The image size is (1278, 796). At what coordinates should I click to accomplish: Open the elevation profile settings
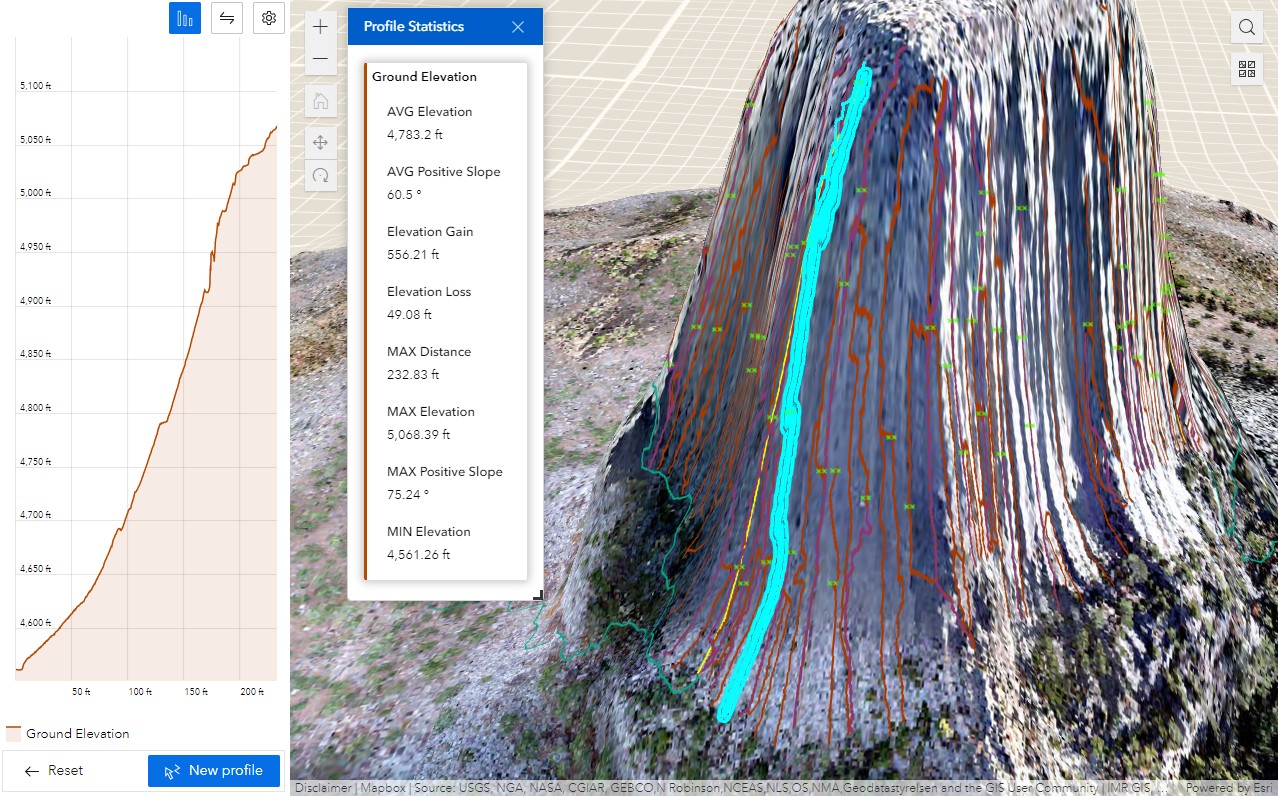(268, 17)
